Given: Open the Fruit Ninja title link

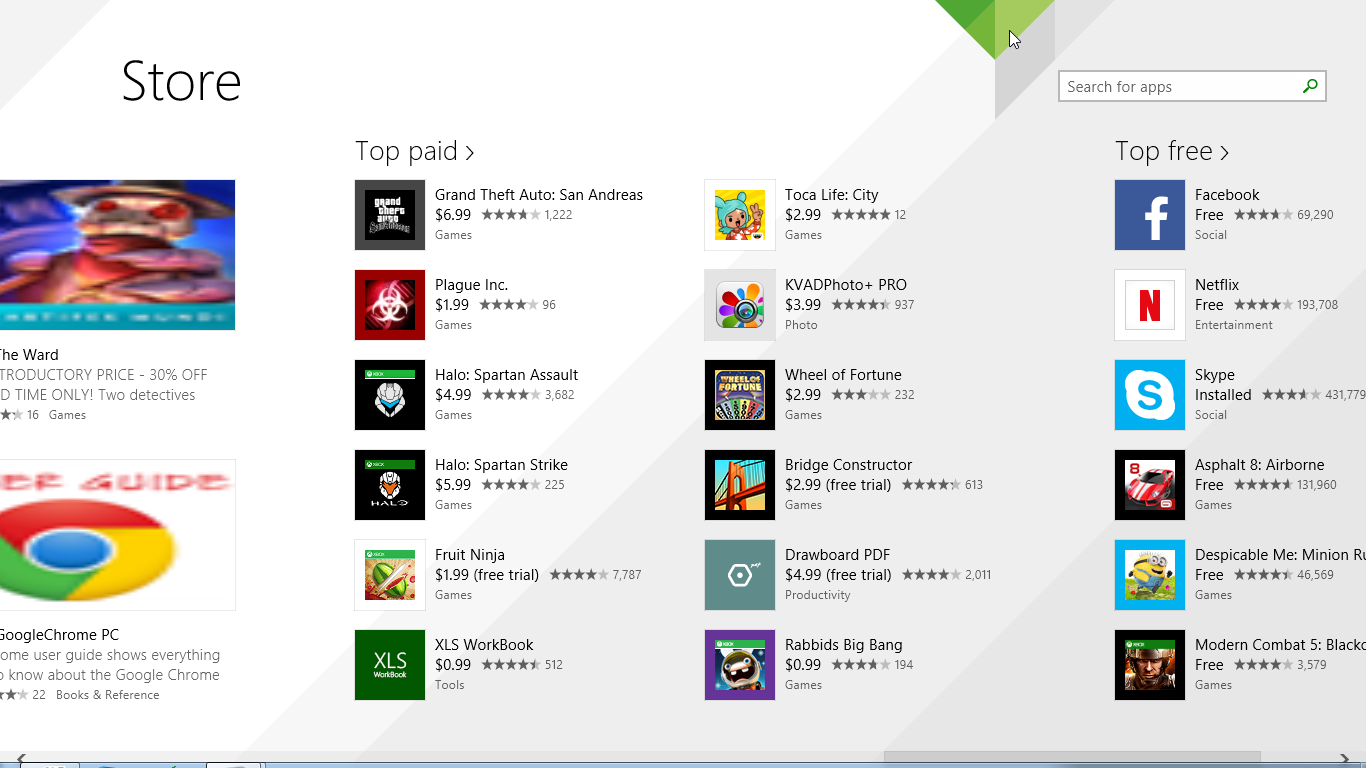Looking at the screenshot, I should tap(470, 555).
